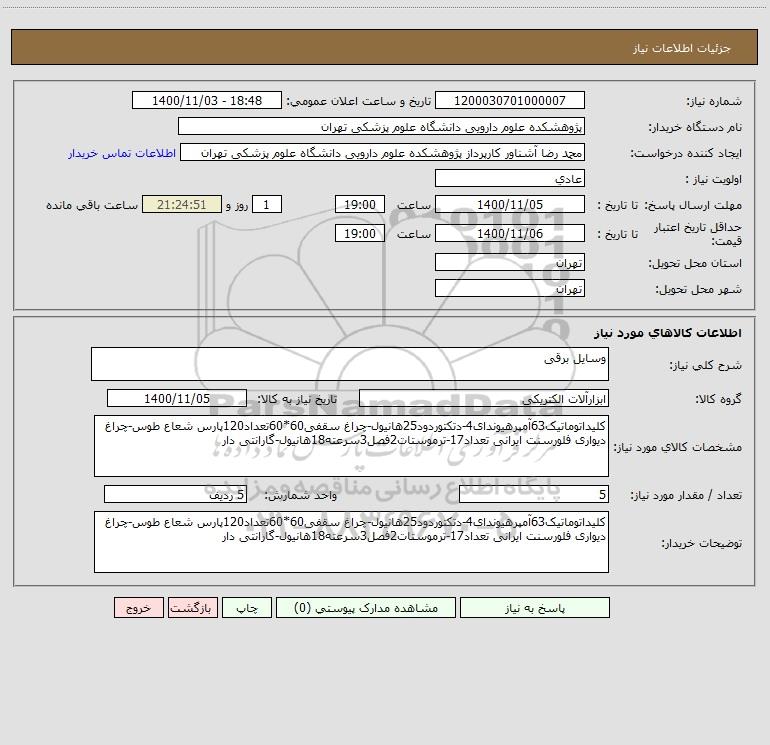Click the 'پاسخ به نیاز' button
The width and height of the screenshot is (770, 745).
click(x=534, y=607)
